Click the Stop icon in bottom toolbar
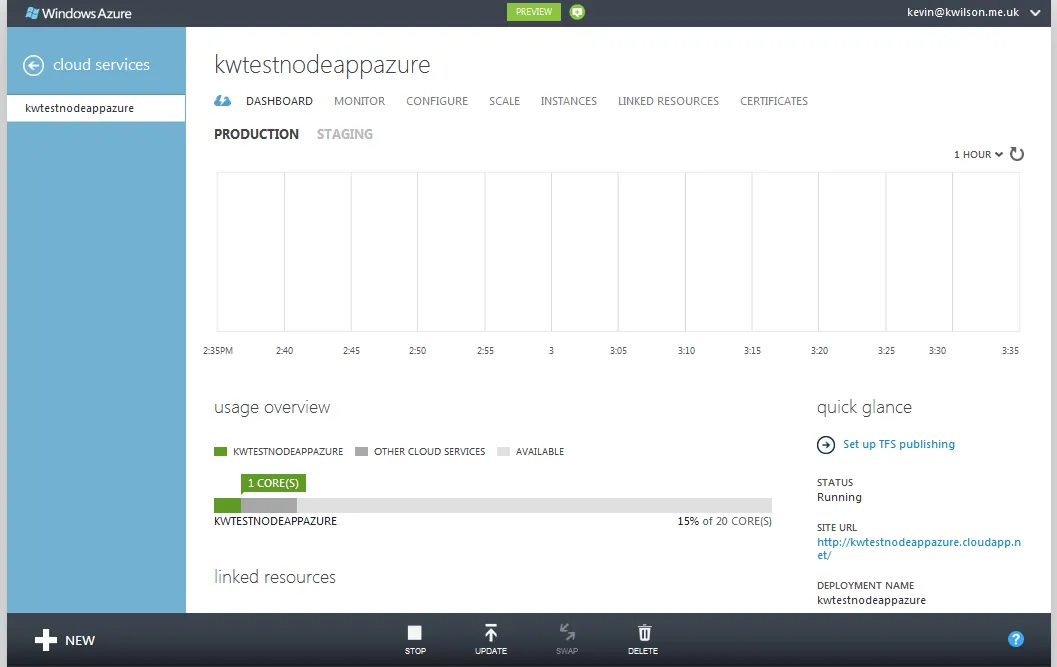Image resolution: width=1057 pixels, height=667 pixels. click(415, 632)
